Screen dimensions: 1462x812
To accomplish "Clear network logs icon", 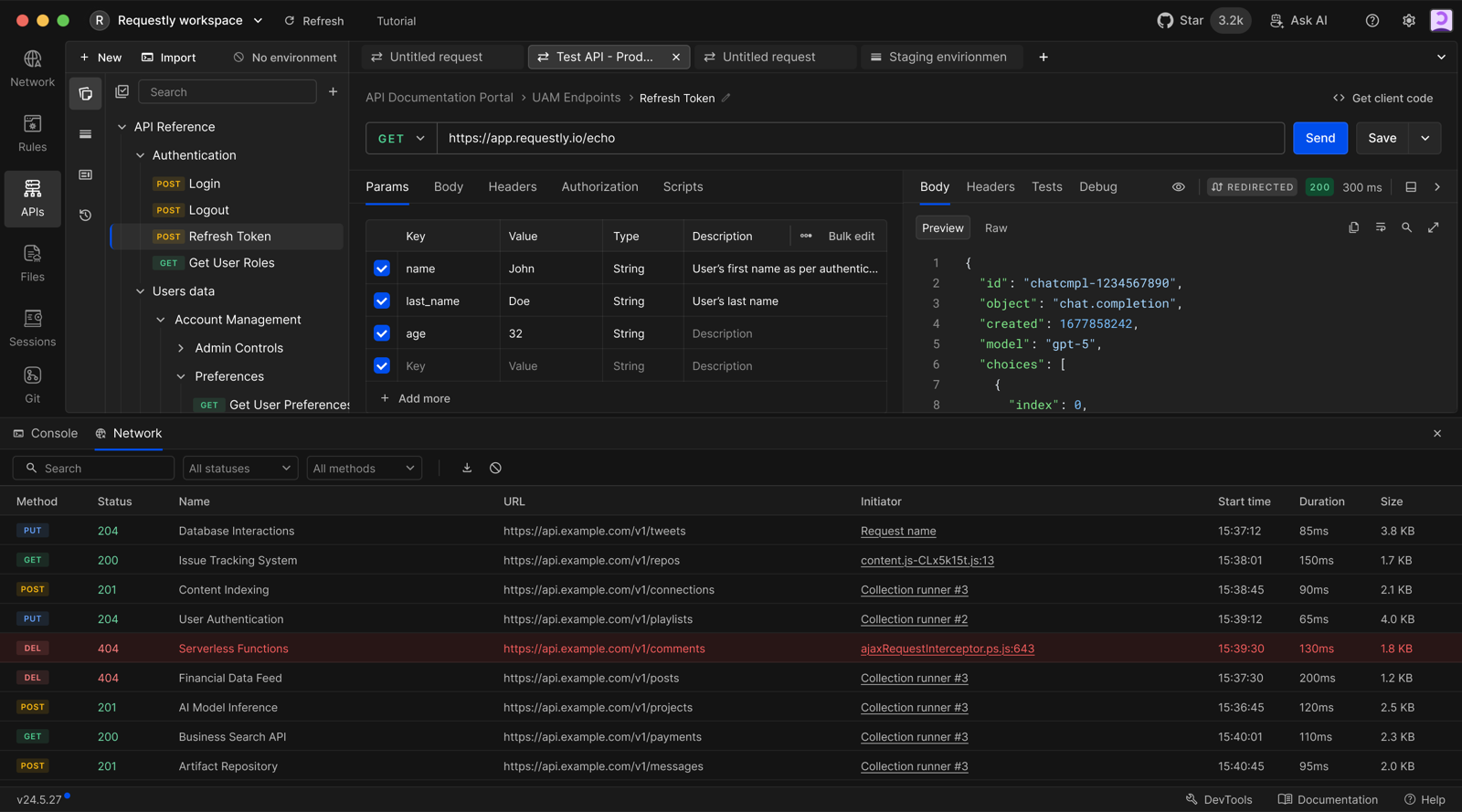I will point(495,468).
